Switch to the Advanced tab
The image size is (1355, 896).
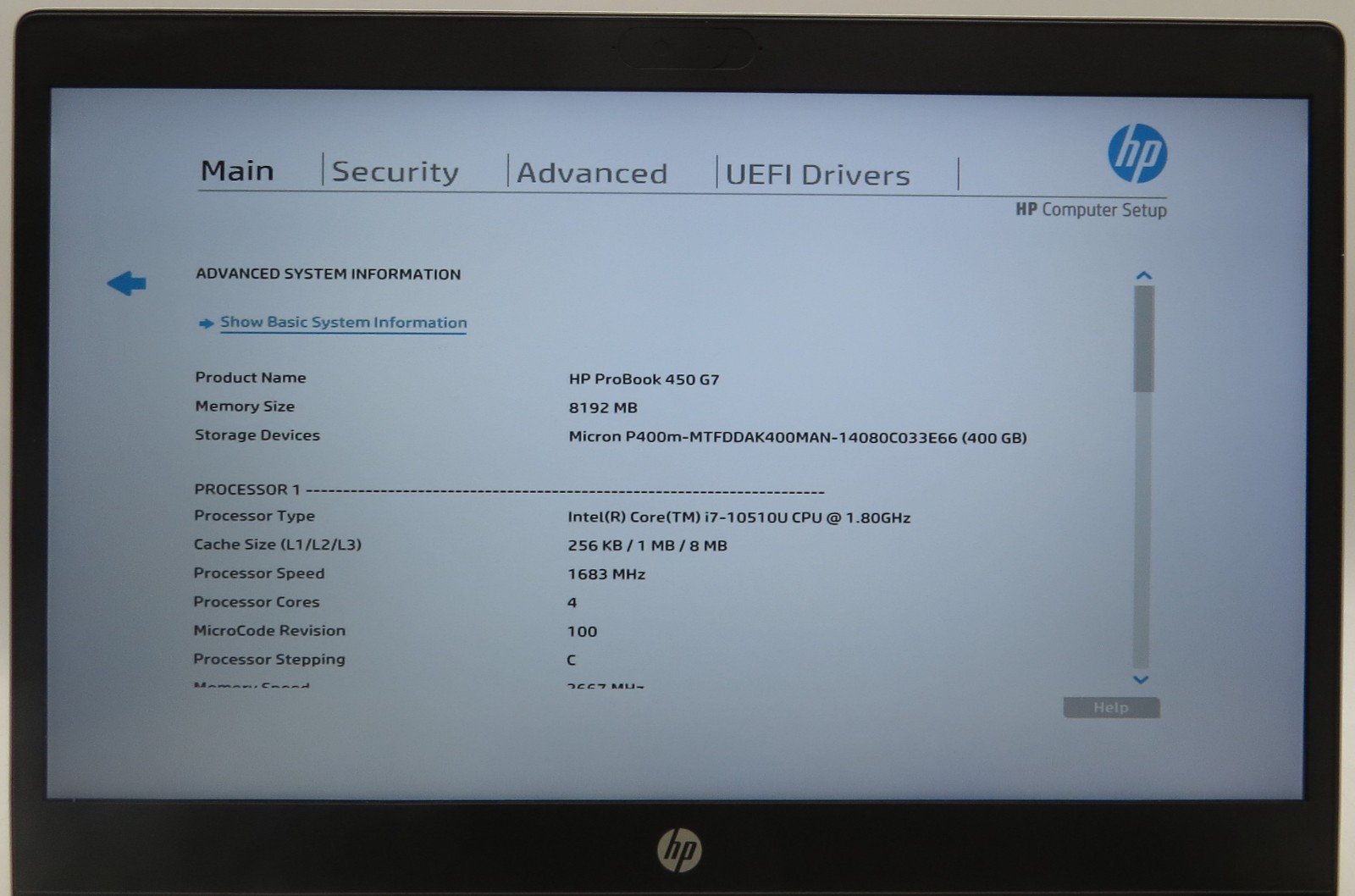(592, 174)
